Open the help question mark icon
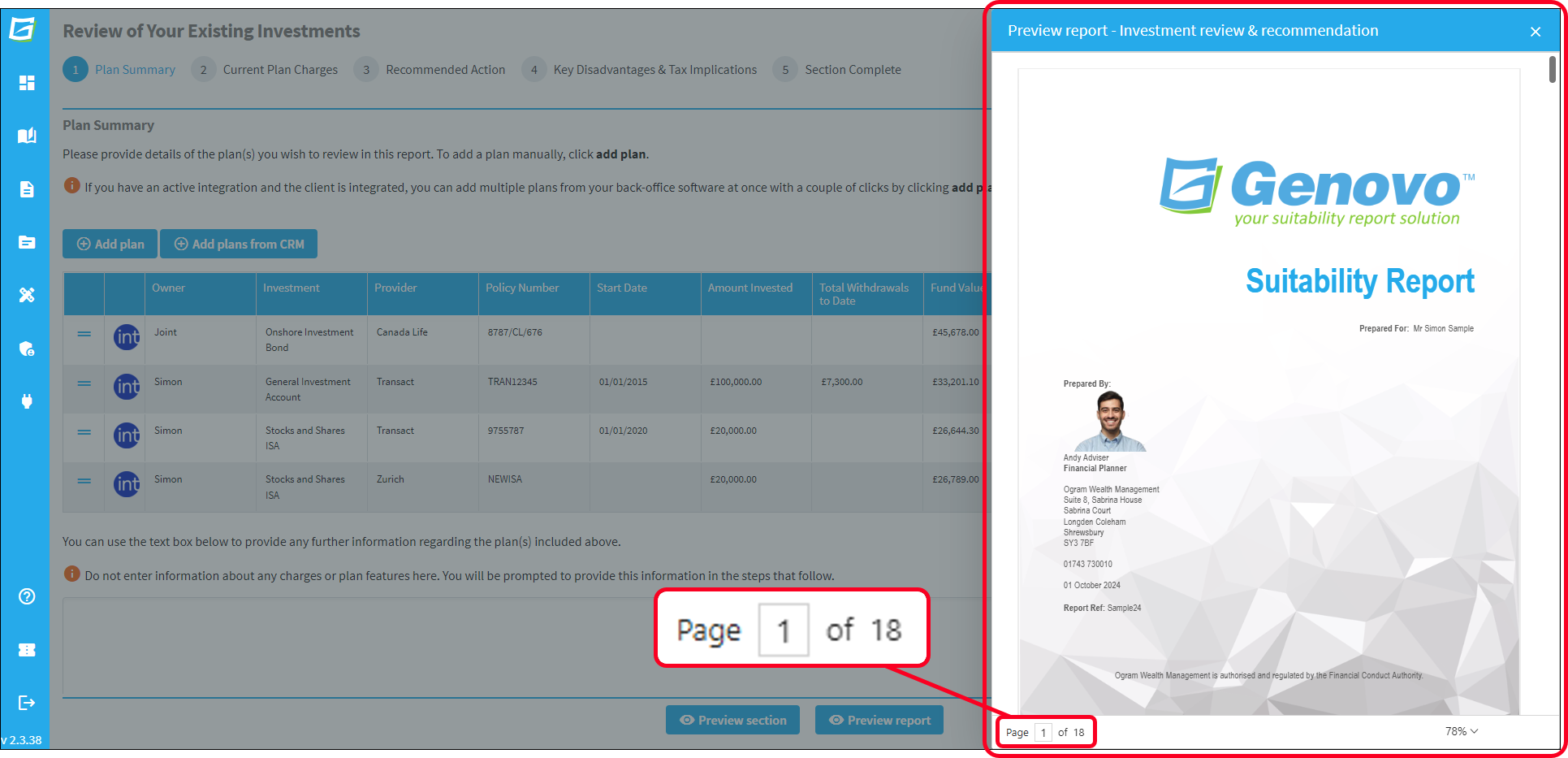 [27, 596]
